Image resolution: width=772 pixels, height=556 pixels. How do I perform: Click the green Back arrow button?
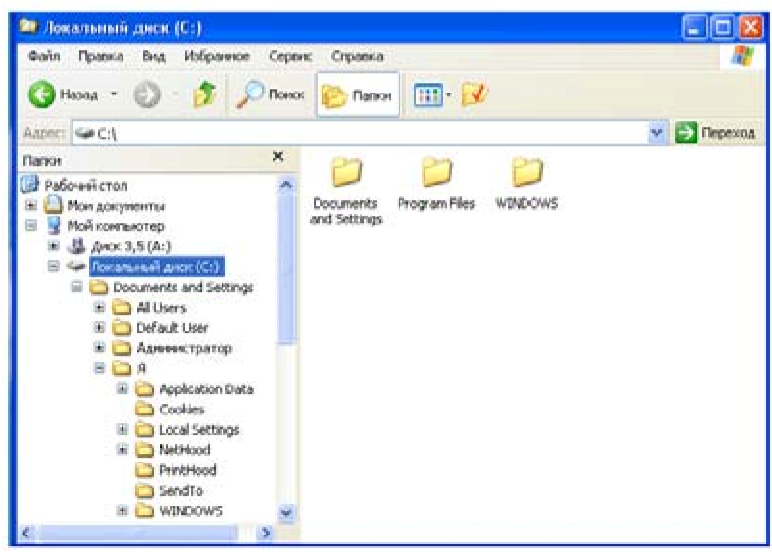41,94
